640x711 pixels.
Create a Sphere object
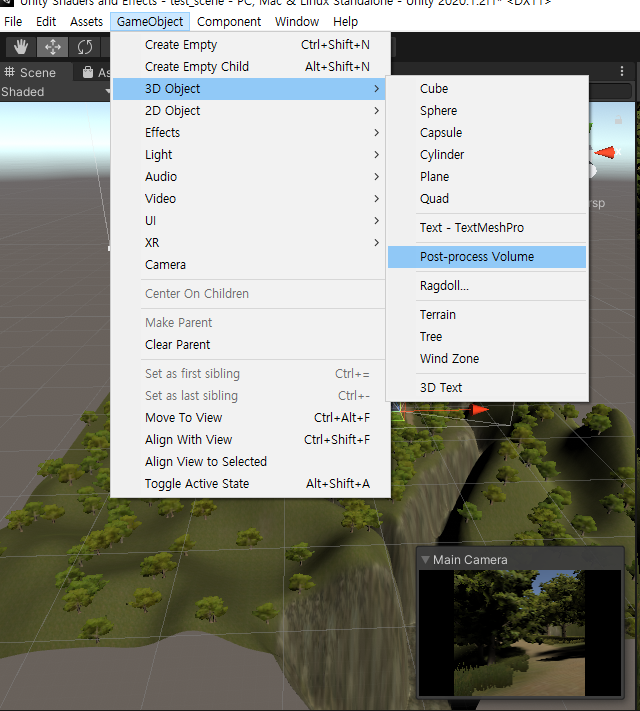tap(487, 111)
